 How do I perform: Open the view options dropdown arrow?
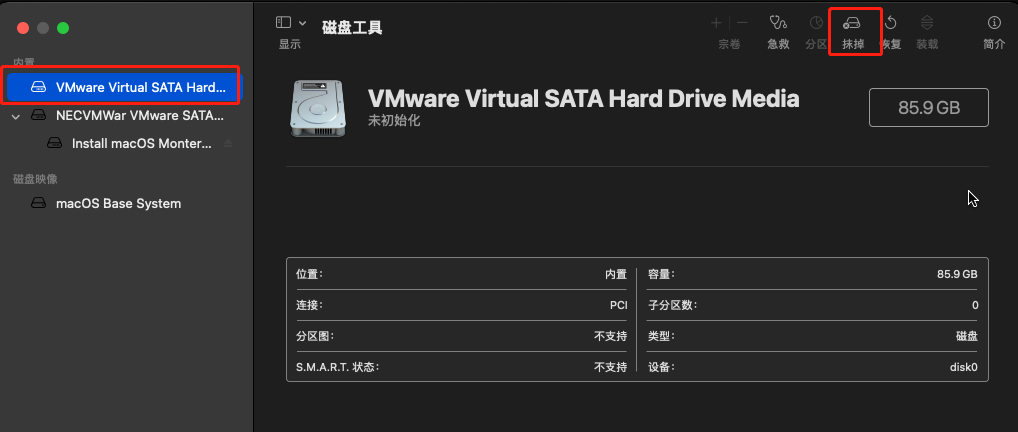303,23
